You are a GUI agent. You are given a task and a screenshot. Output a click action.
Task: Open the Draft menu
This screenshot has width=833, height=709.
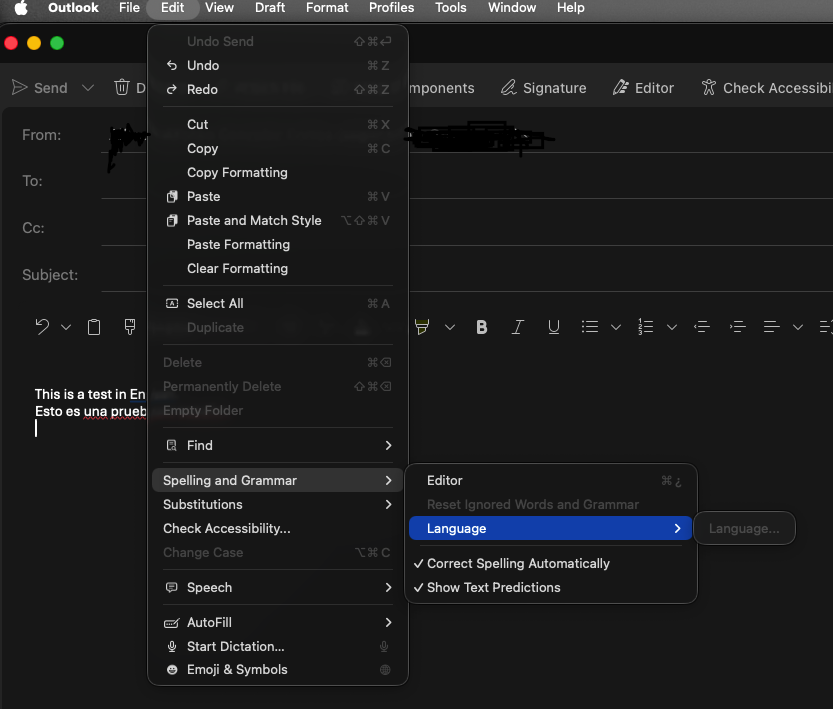(x=270, y=8)
